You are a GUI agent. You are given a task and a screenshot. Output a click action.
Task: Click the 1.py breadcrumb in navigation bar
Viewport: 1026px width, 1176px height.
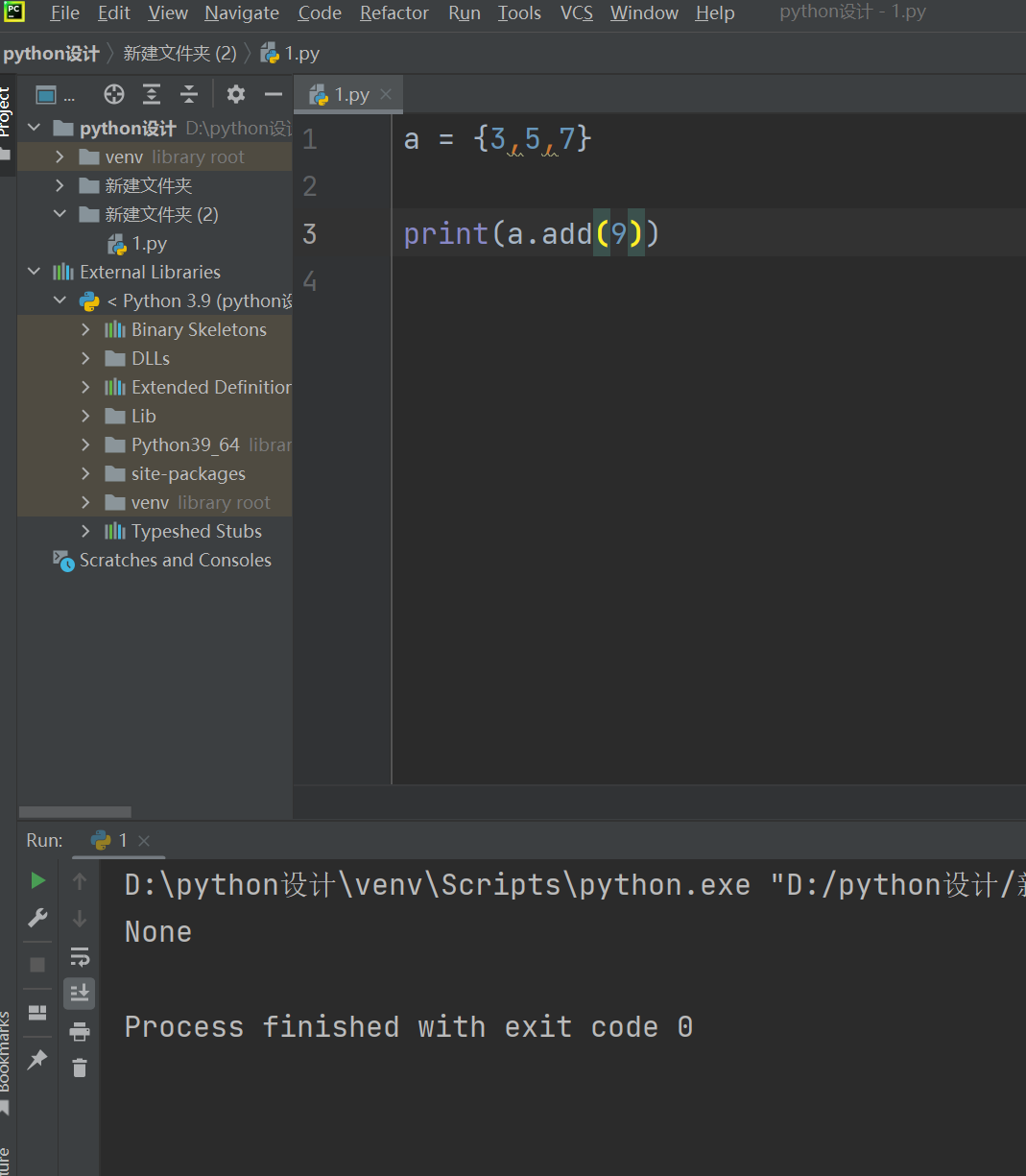[291, 54]
